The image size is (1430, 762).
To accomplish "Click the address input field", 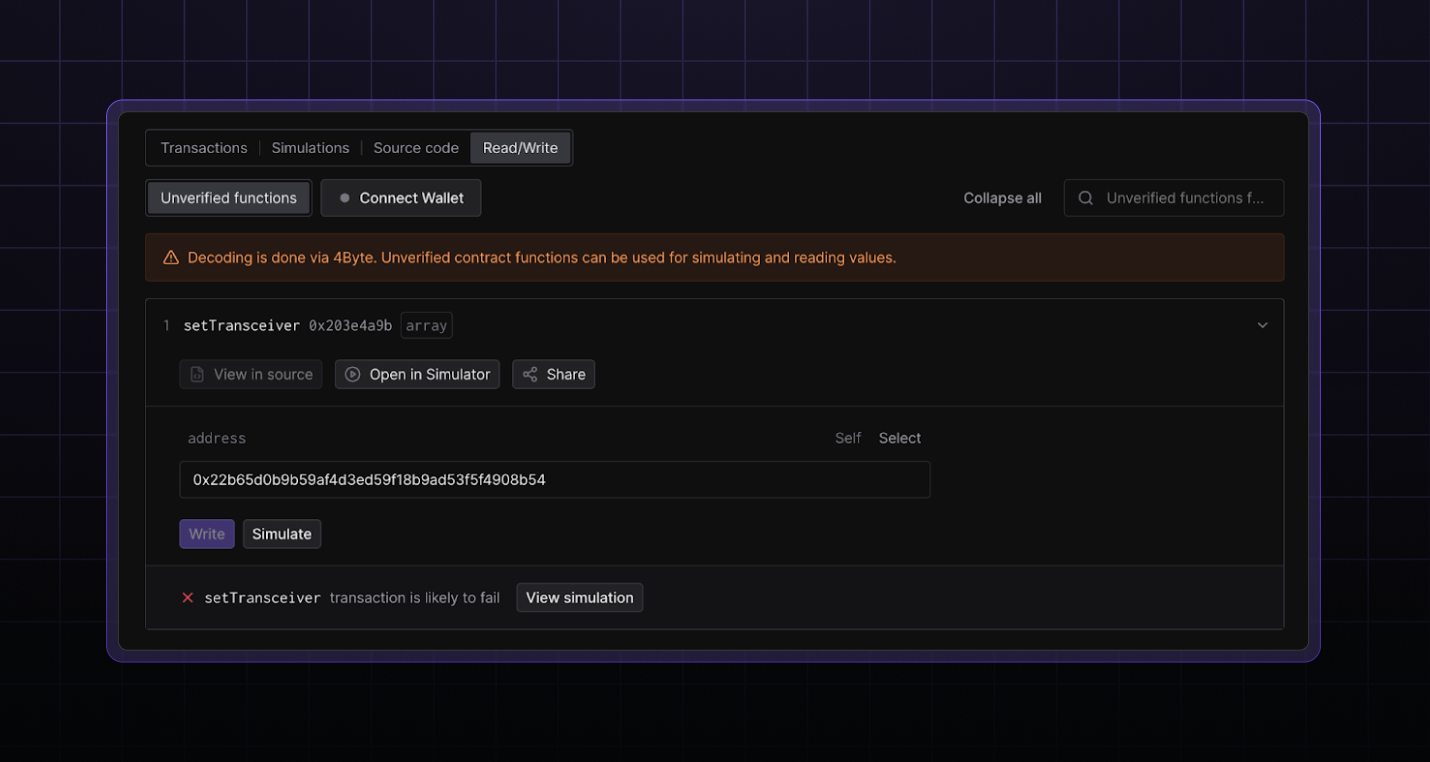I will (x=555, y=480).
